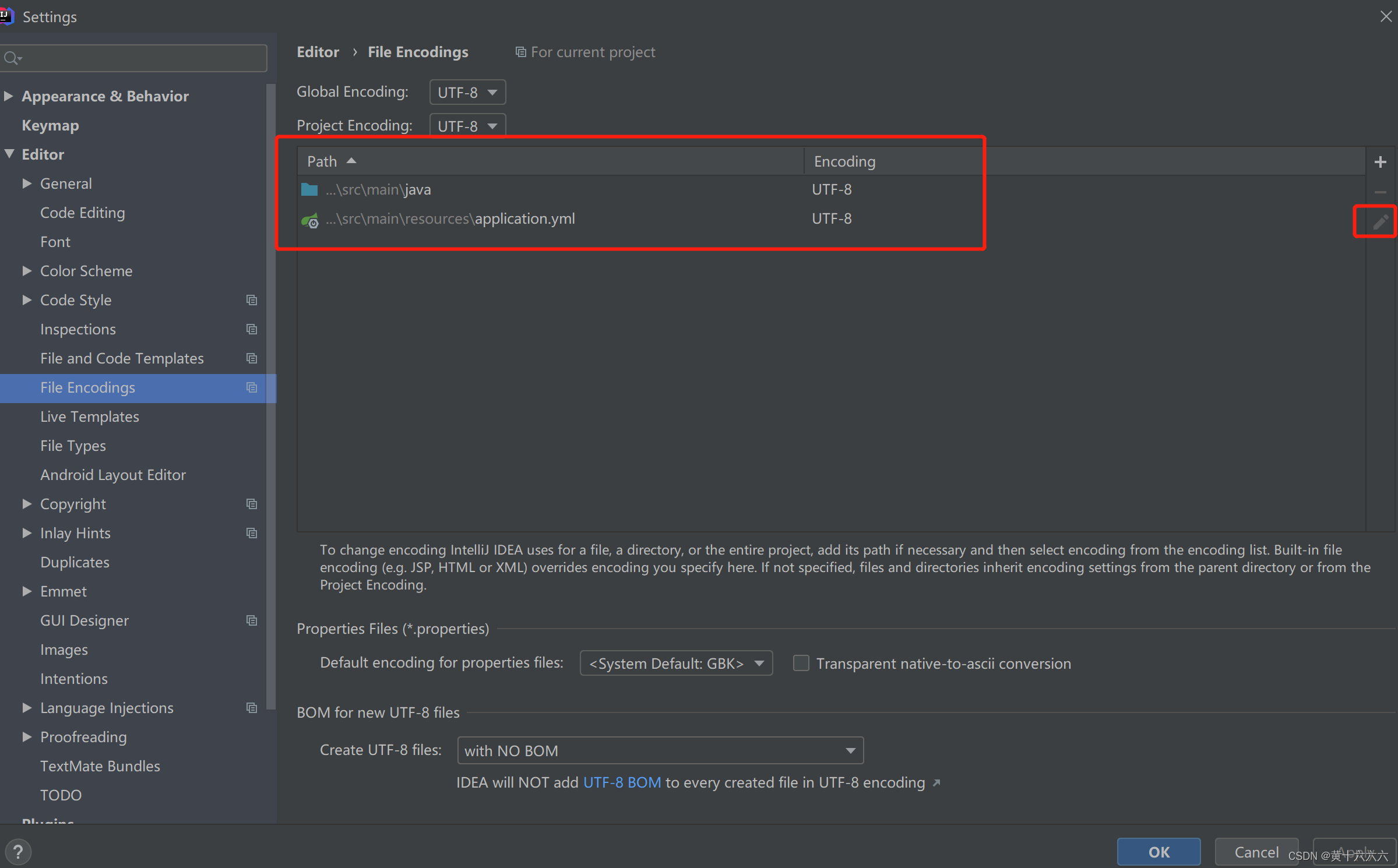Click the copy-settings icon next to File Encodings
Screen dimensions: 1398x868
(x=251, y=387)
